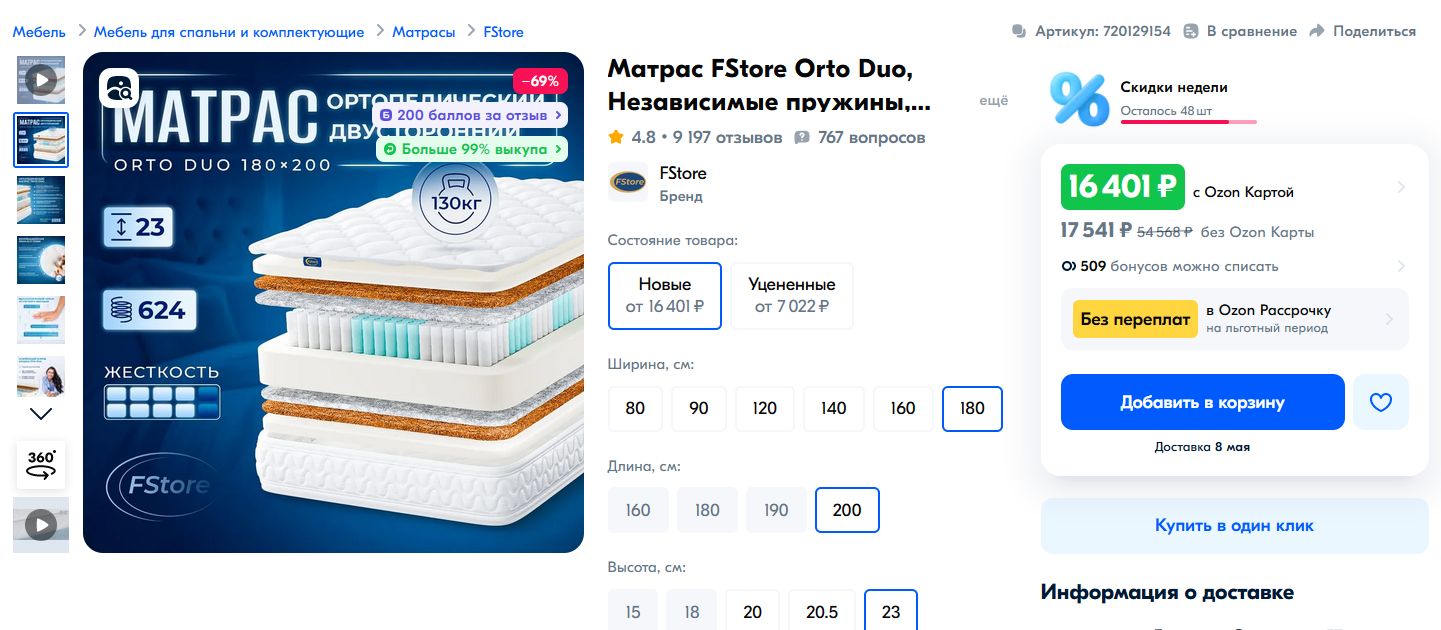The image size is (1441, 630).
Task: Click the Share arrow icon
Action: [x=1317, y=31]
